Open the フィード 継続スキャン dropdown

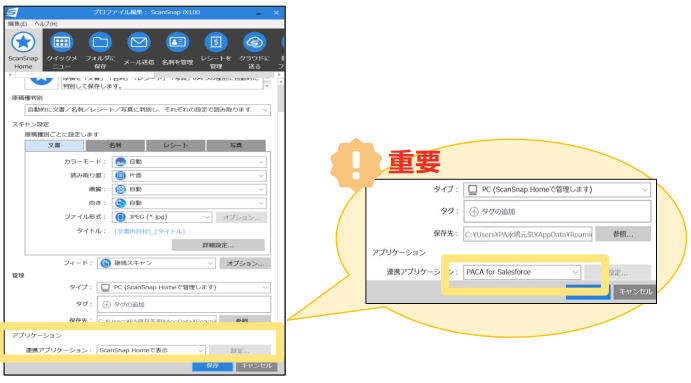coord(156,263)
